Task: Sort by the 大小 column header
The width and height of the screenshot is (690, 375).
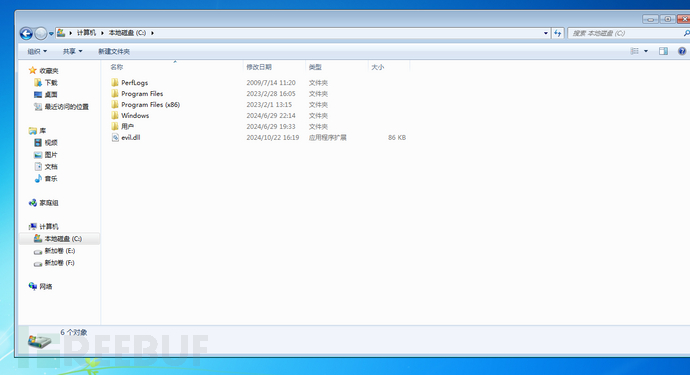Action: point(378,67)
